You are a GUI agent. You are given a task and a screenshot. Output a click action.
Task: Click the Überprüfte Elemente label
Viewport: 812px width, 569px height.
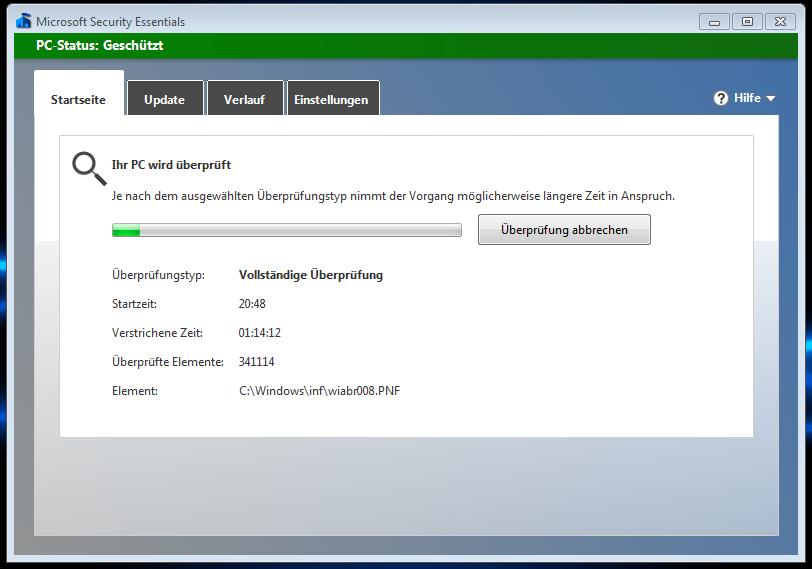coord(168,362)
